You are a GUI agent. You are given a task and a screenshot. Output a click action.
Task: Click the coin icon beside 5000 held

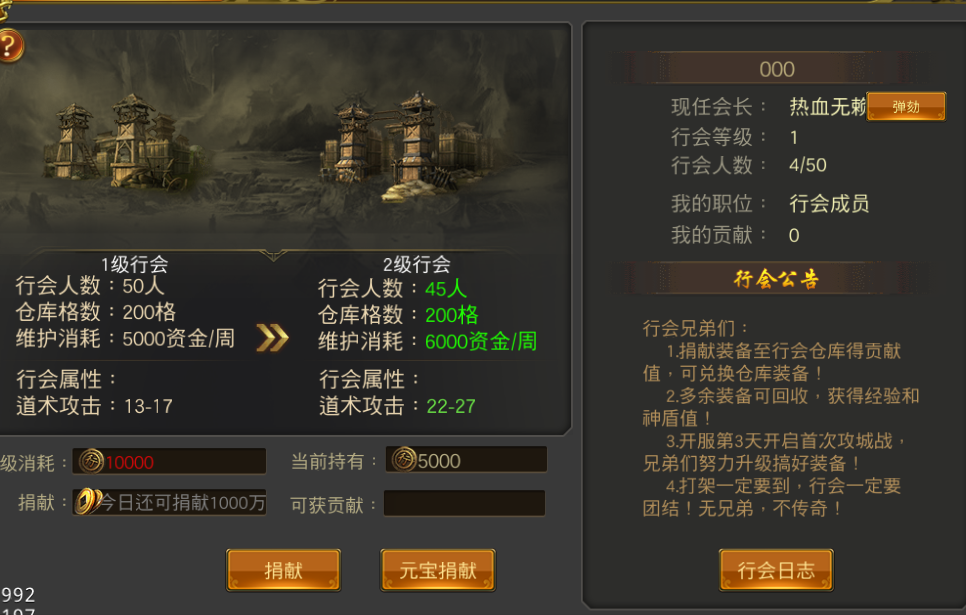(404, 459)
